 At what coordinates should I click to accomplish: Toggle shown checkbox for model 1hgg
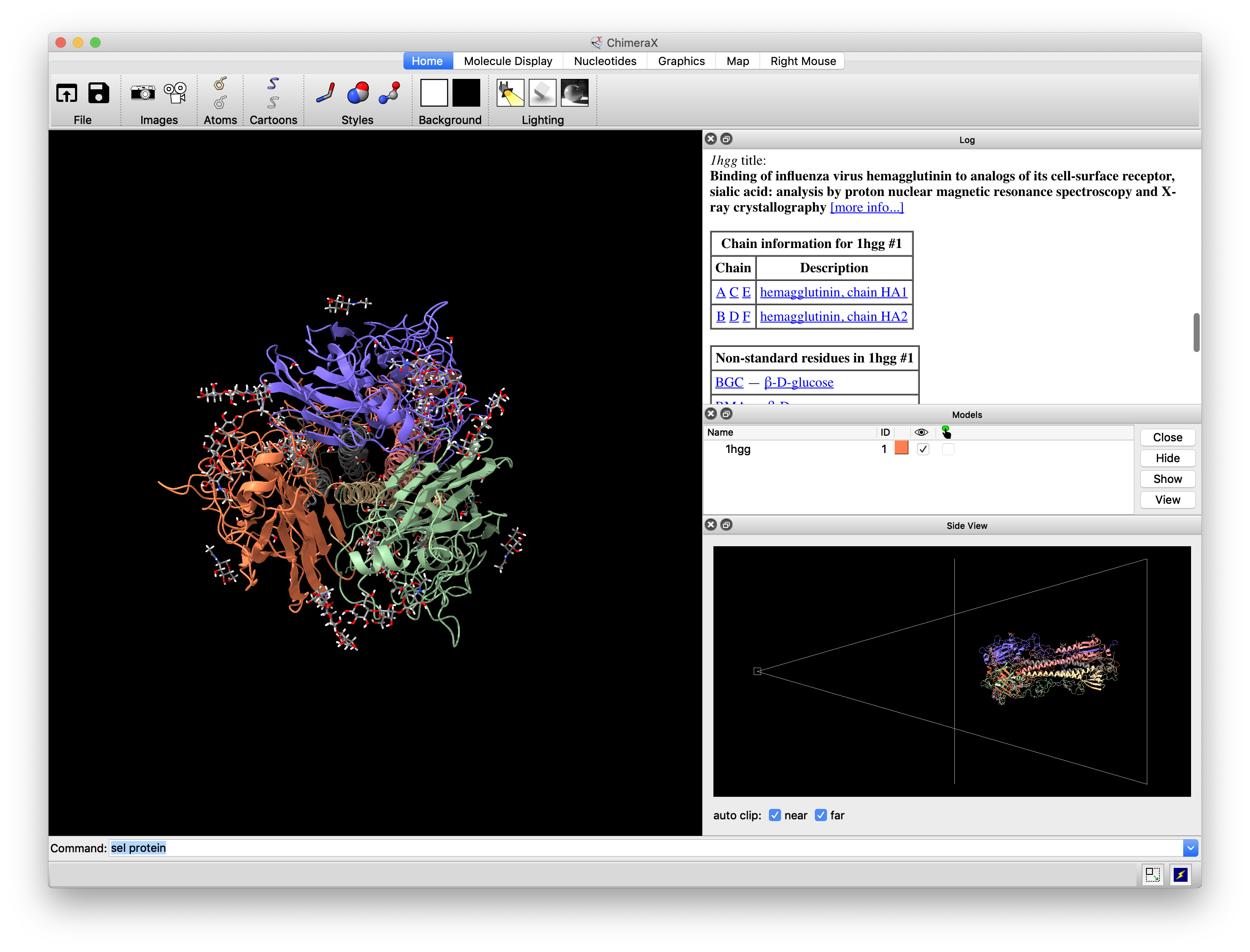923,450
